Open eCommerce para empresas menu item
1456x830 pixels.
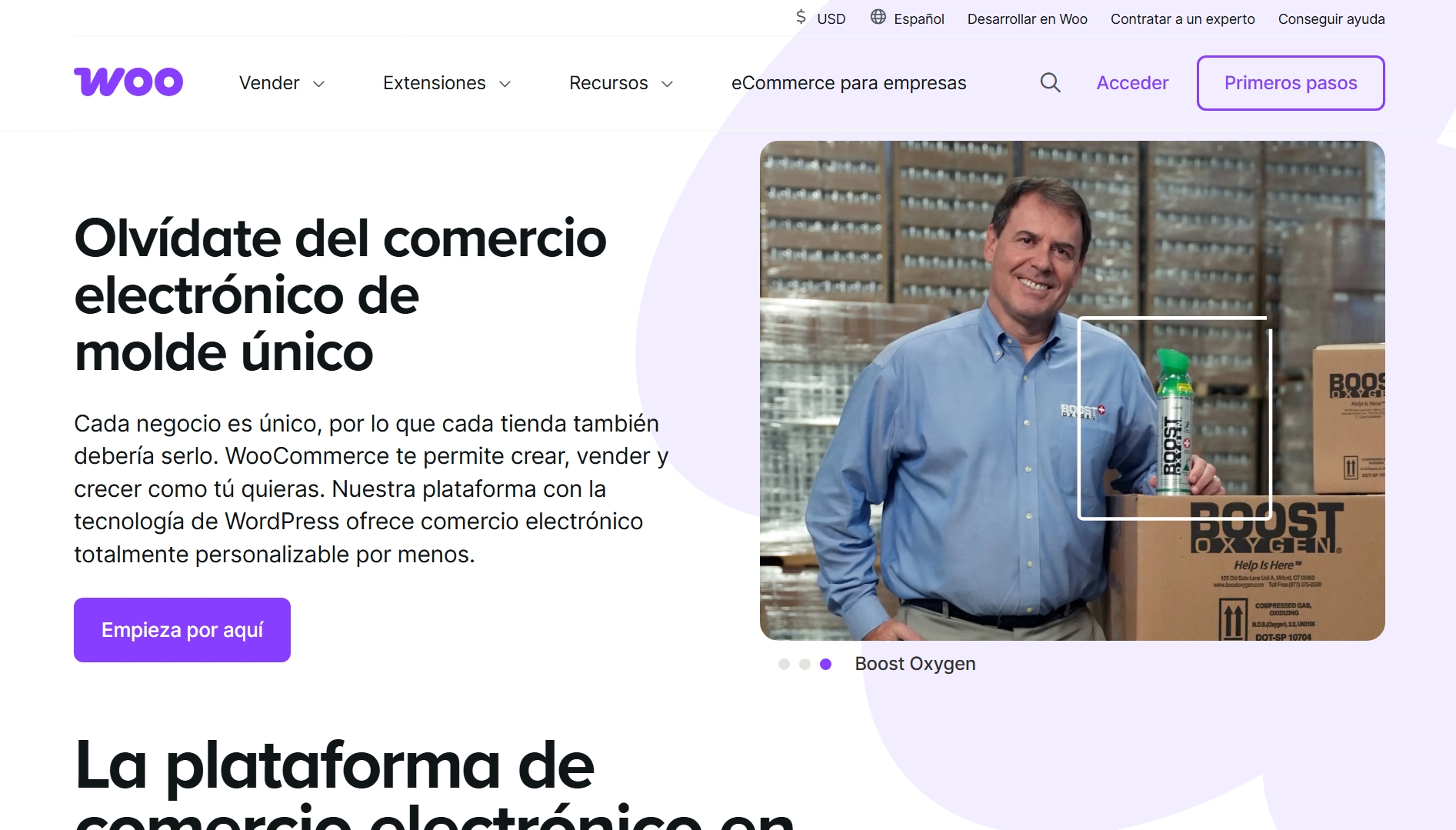[848, 83]
